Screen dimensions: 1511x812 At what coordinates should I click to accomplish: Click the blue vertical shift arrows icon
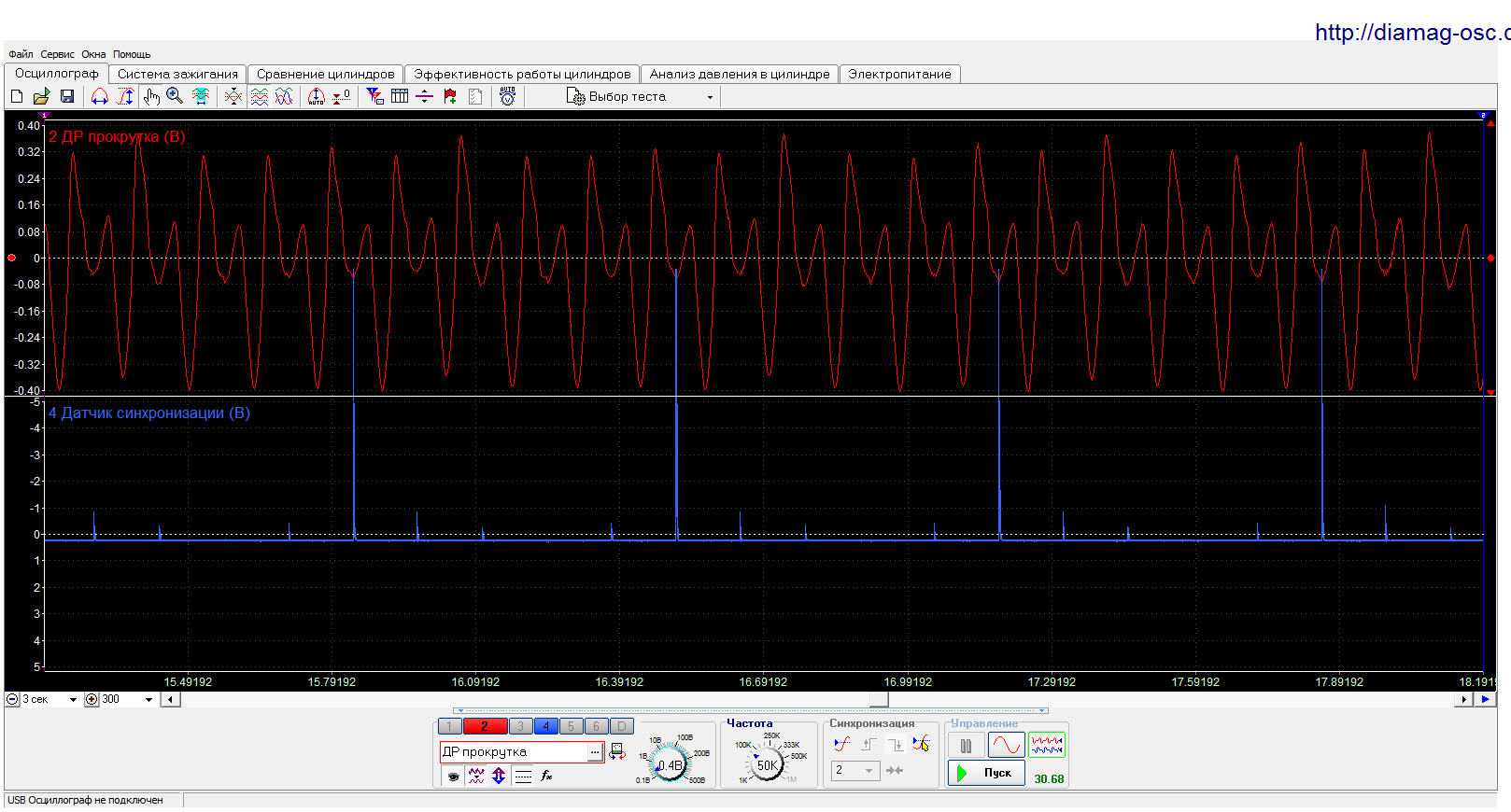(x=499, y=776)
